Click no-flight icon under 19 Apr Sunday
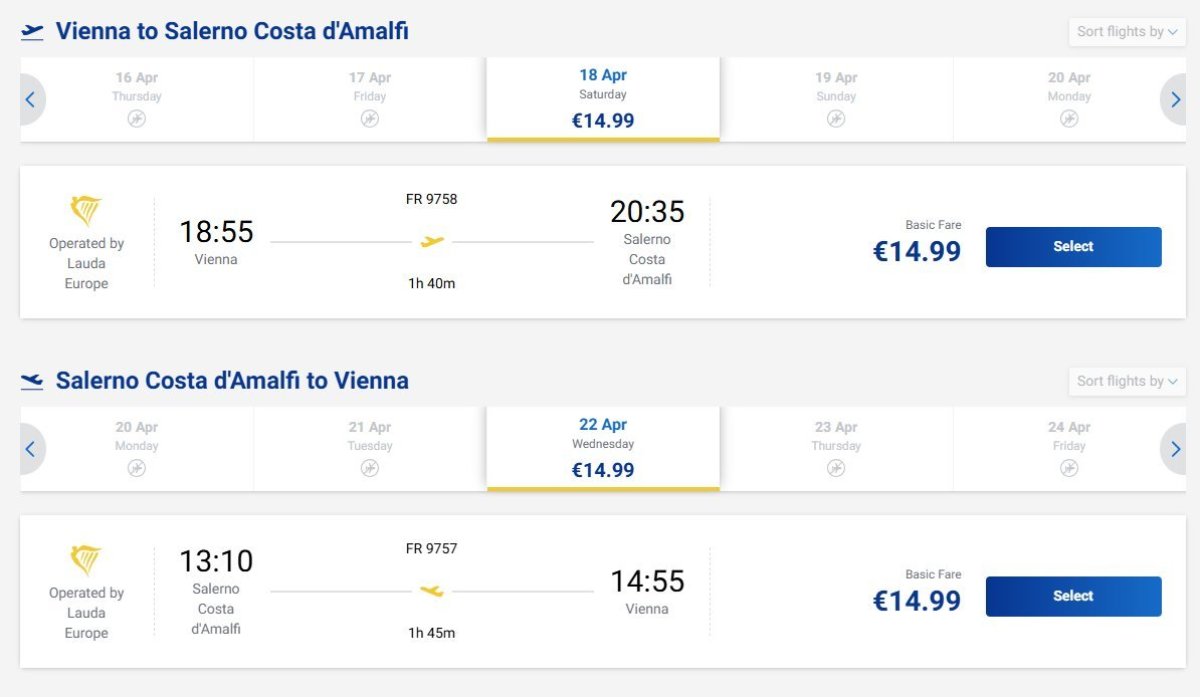Image resolution: width=1200 pixels, height=697 pixels. (x=836, y=119)
